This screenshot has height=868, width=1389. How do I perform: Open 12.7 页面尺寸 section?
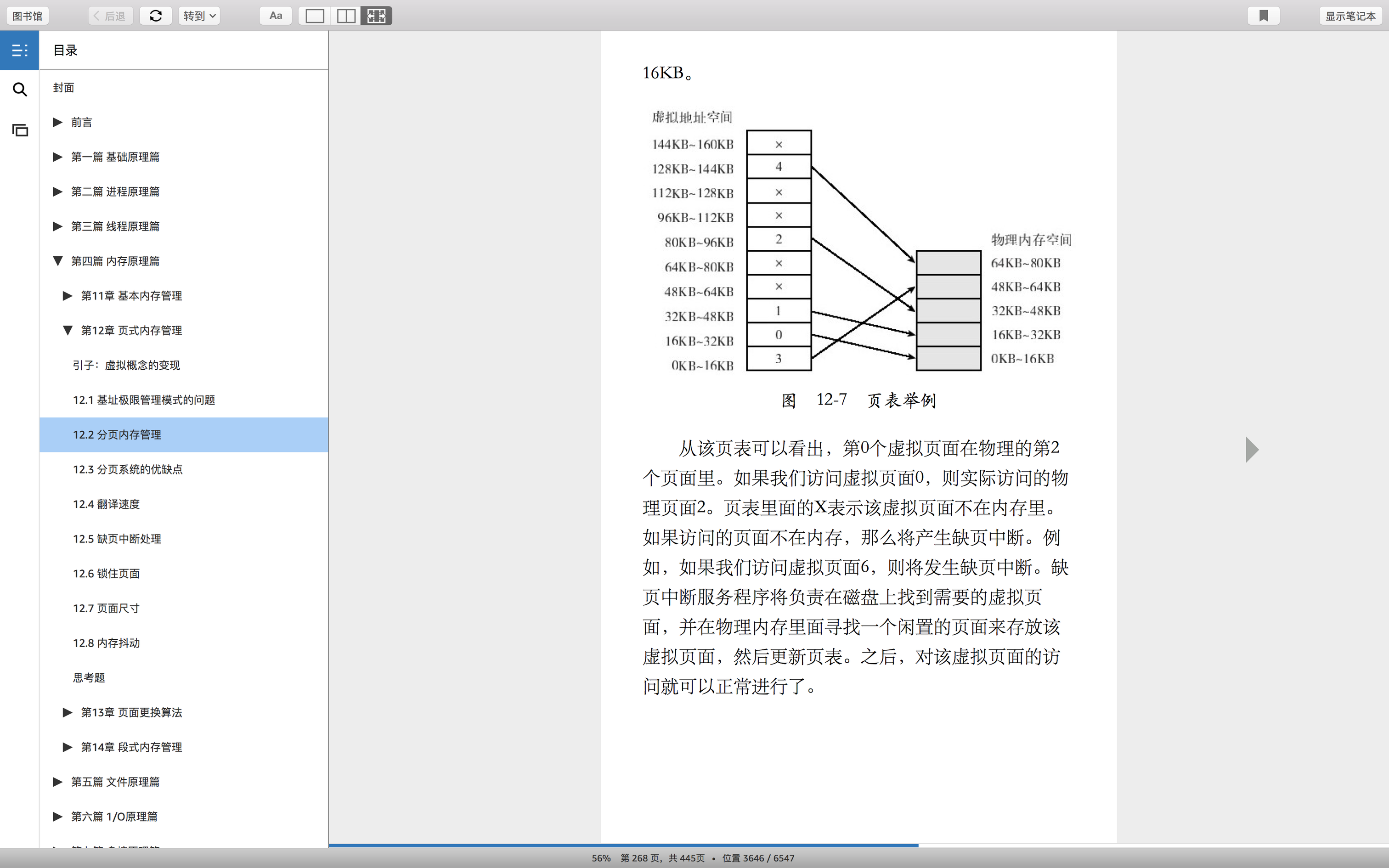tap(106, 608)
